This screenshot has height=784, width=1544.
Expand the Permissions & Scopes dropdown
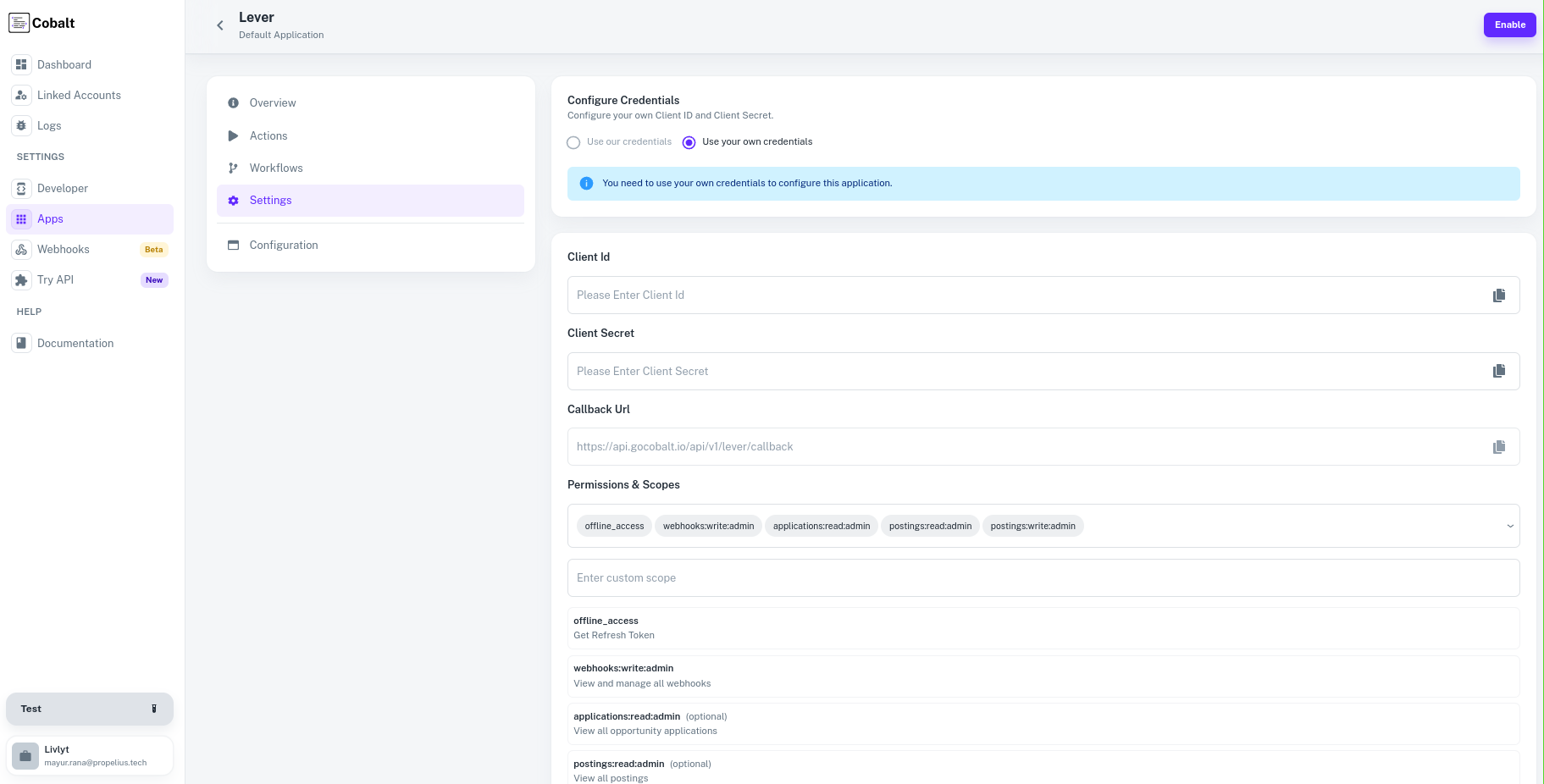[1510, 526]
